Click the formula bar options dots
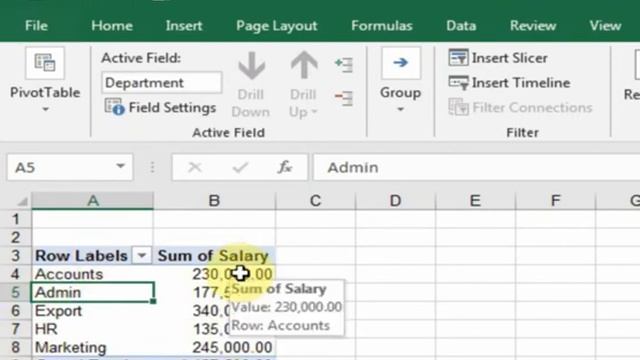The width and height of the screenshot is (640, 360). tap(152, 167)
